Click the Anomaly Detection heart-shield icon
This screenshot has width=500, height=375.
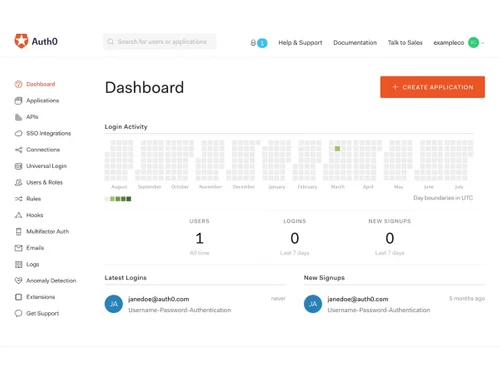click(x=18, y=280)
